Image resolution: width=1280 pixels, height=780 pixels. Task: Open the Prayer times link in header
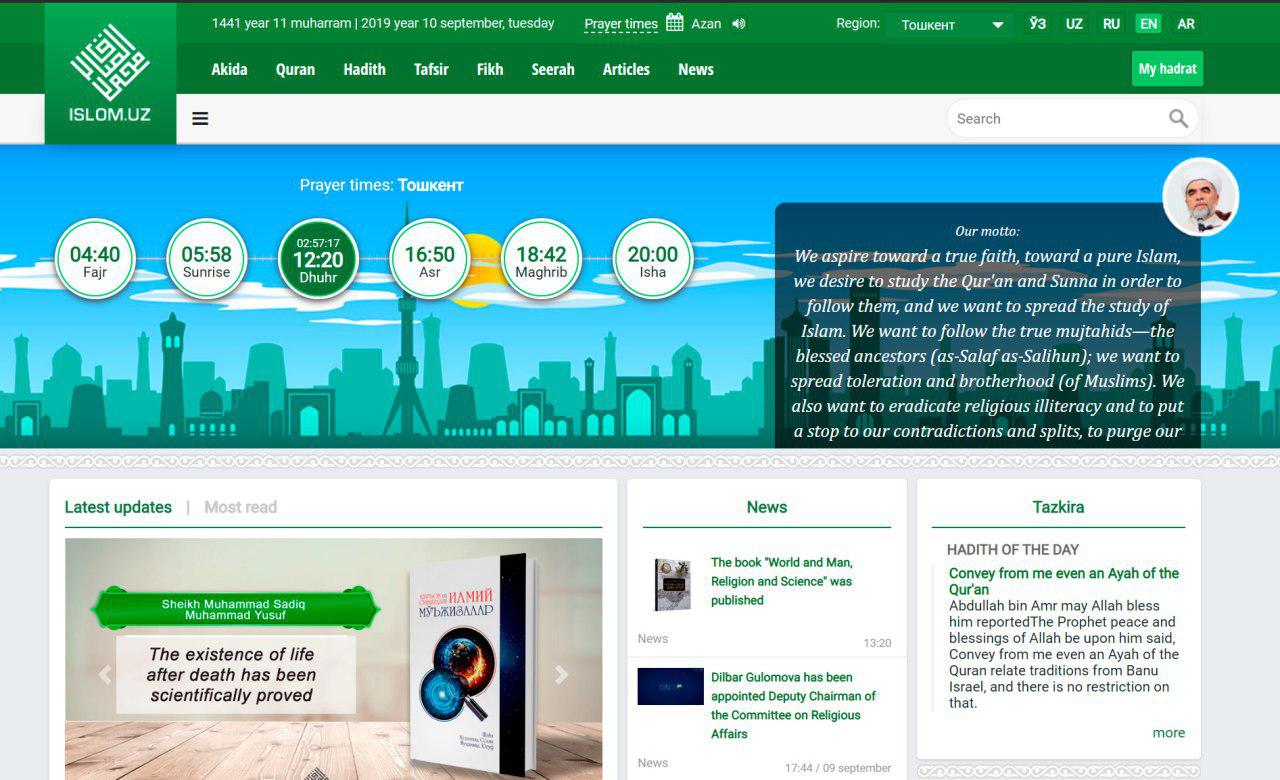[x=621, y=24]
